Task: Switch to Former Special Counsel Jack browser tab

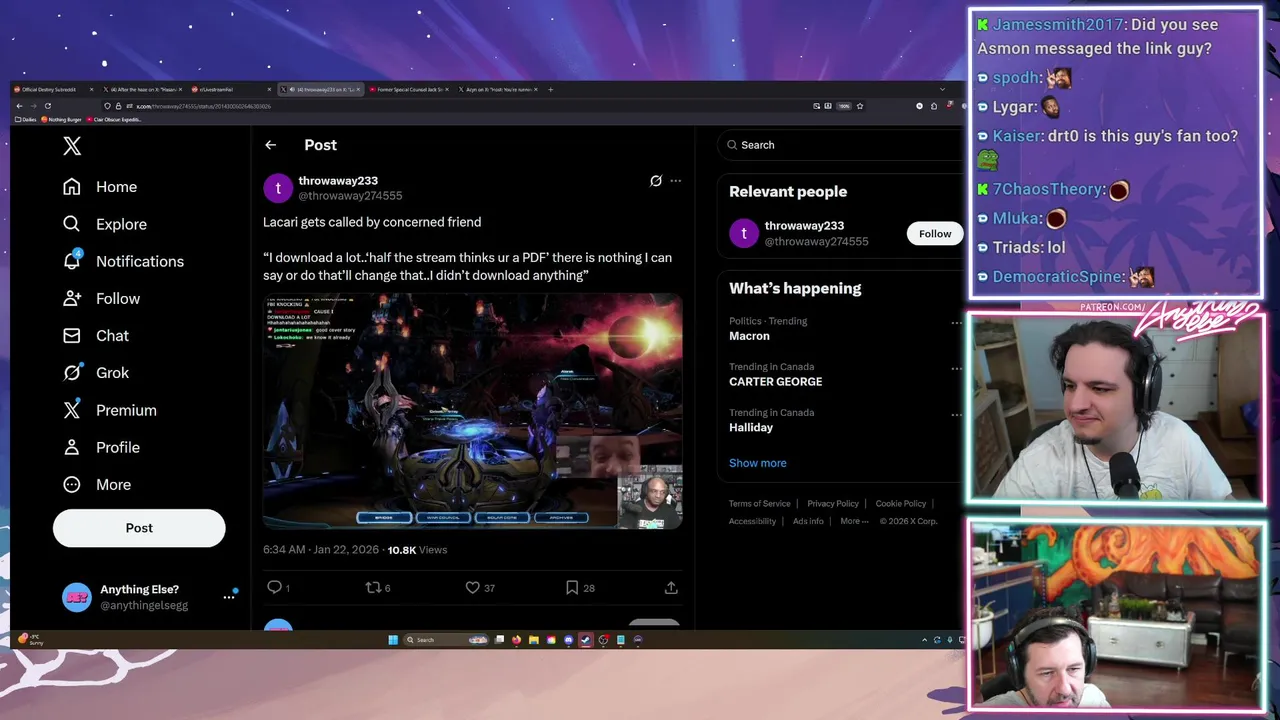Action: [x=408, y=89]
